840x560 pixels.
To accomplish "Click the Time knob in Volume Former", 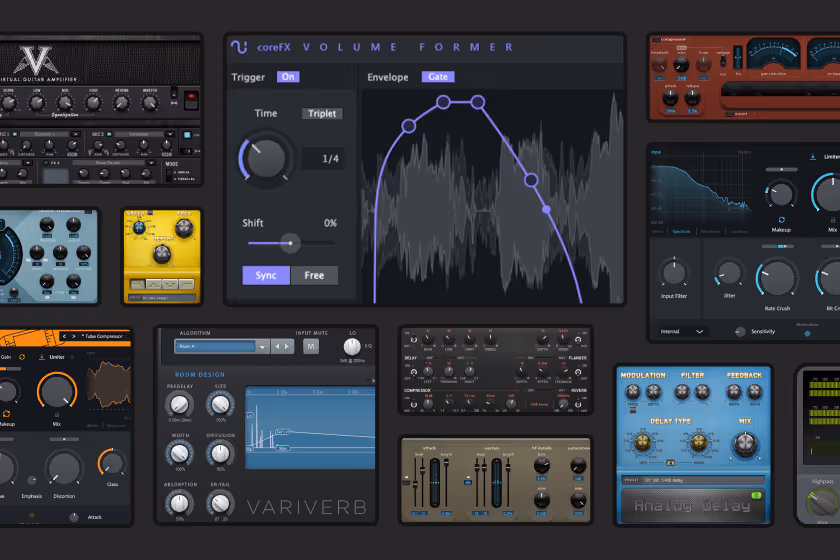I will tap(266, 159).
